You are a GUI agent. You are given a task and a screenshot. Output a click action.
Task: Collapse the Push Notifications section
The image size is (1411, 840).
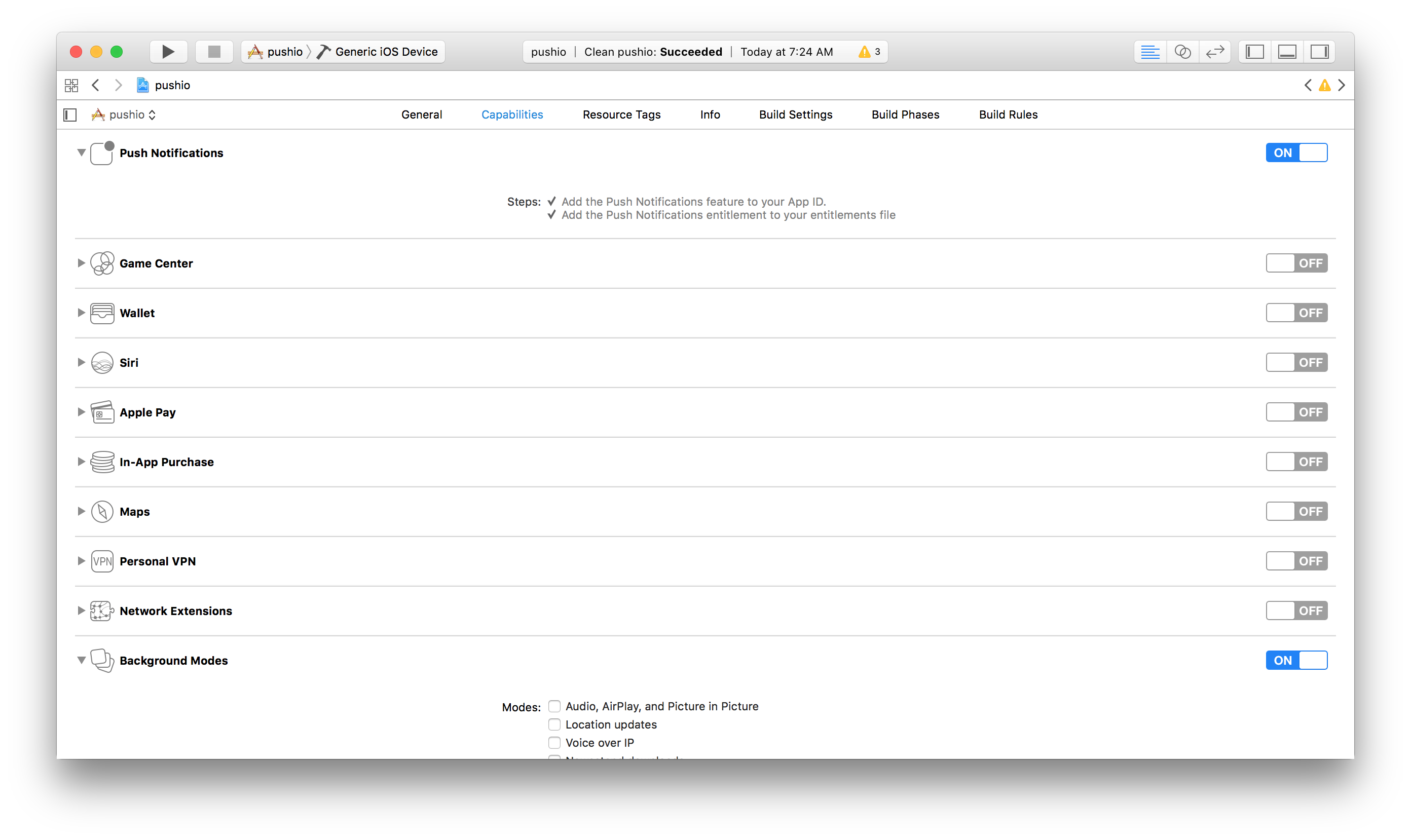click(82, 153)
